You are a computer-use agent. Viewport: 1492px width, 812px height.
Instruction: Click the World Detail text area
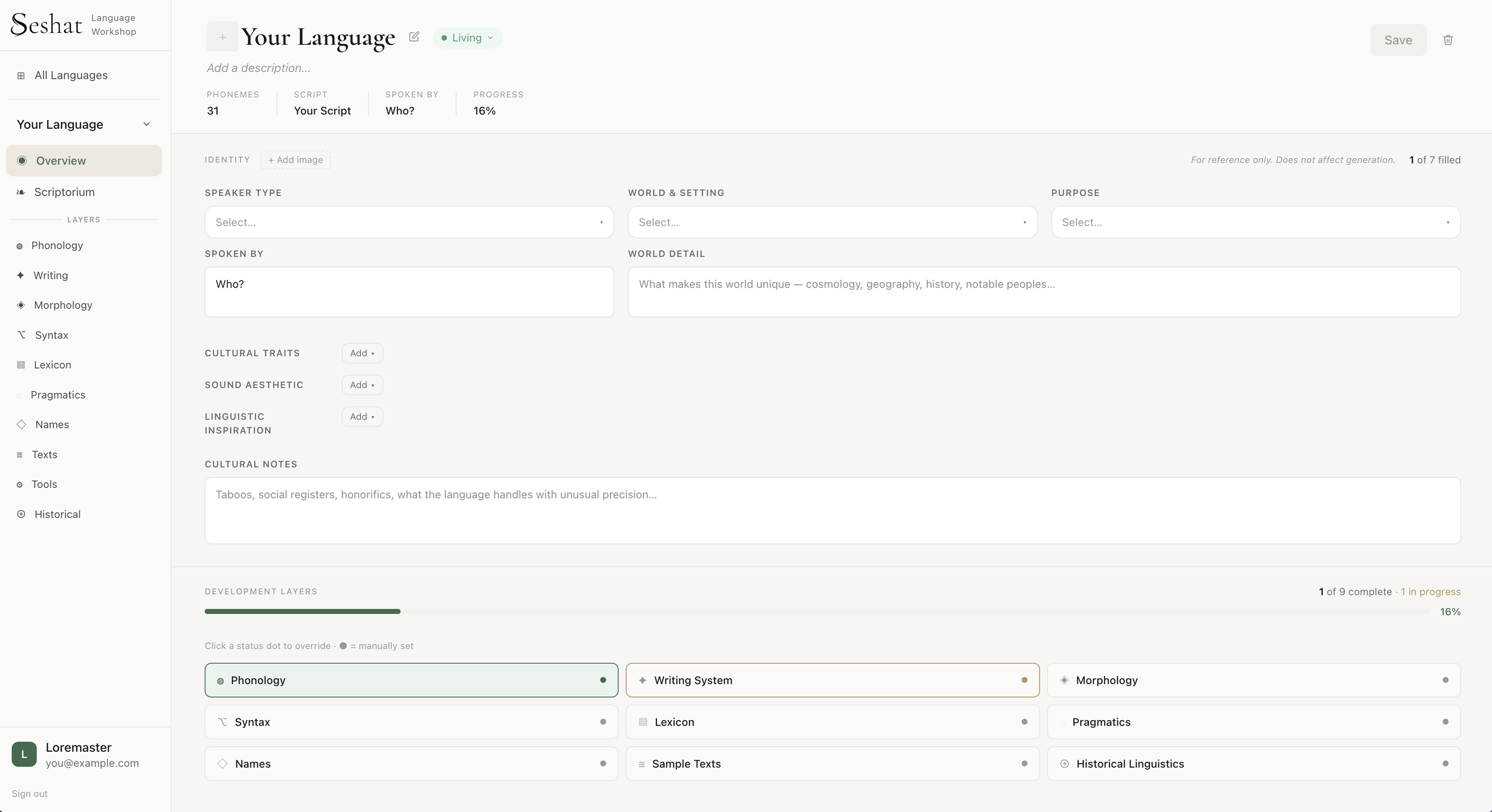point(1044,292)
